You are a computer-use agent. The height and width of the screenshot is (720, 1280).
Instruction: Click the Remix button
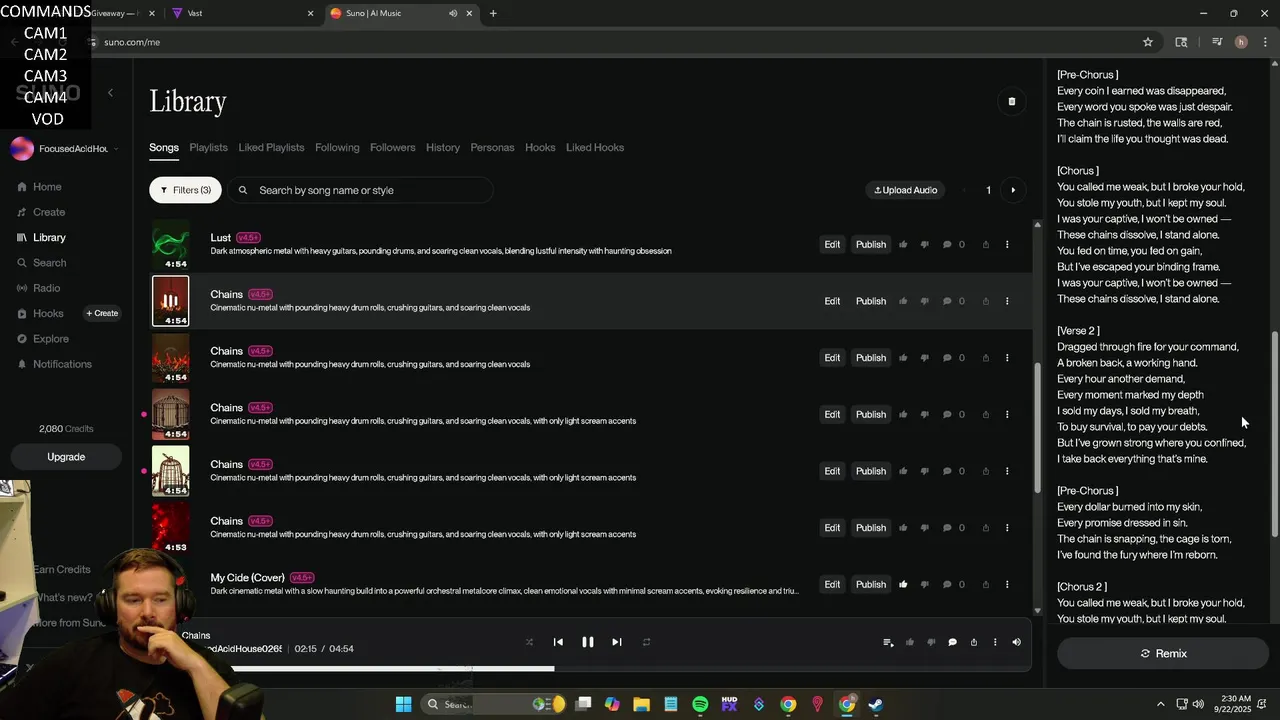tap(1163, 653)
